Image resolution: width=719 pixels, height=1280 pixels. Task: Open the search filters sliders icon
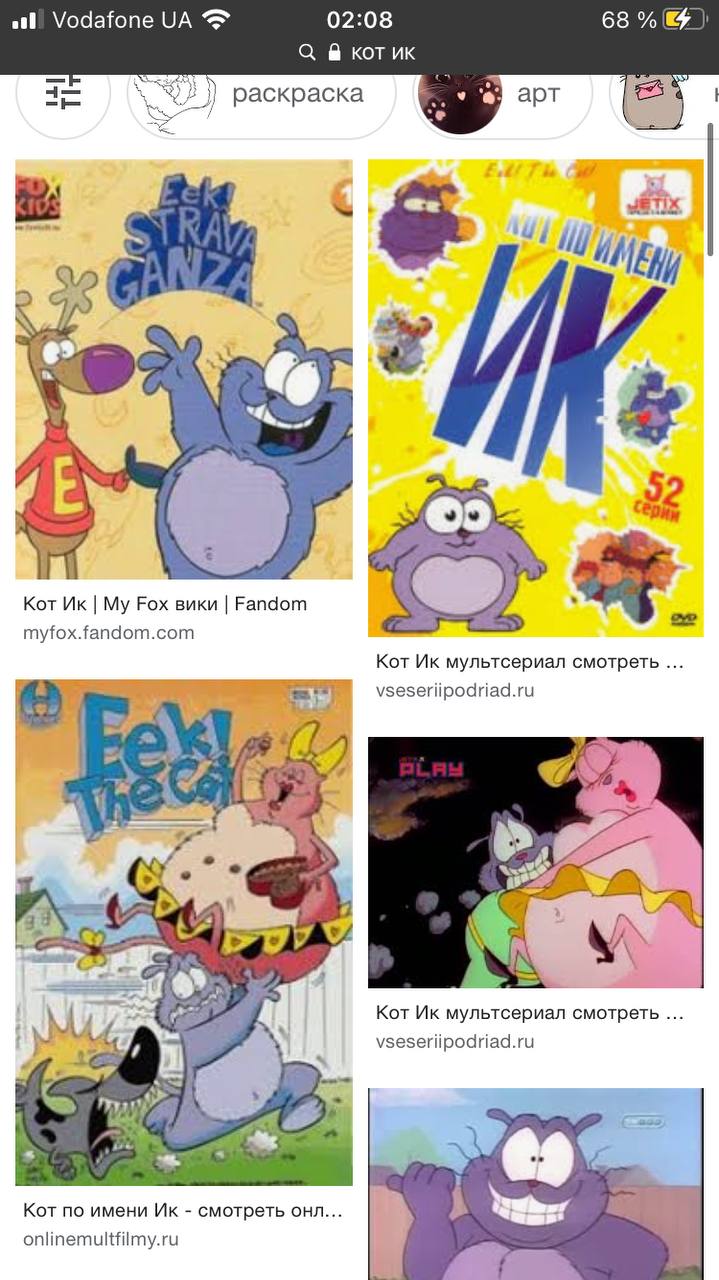(63, 94)
